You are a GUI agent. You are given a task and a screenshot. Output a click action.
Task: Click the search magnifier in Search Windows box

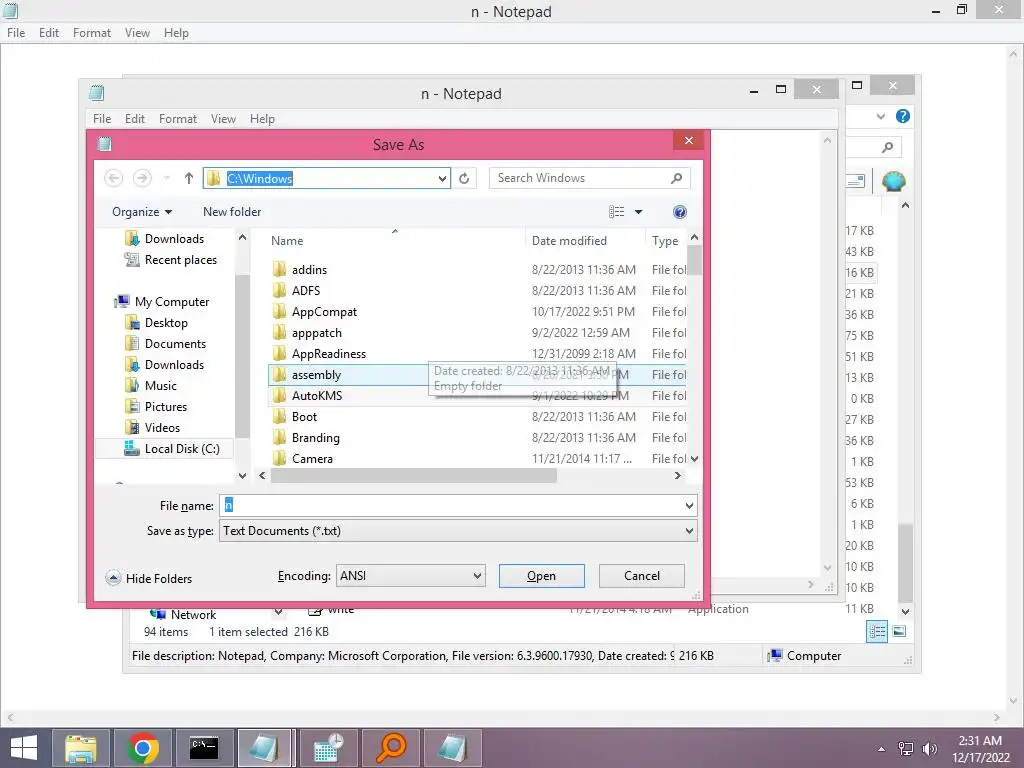coord(677,178)
